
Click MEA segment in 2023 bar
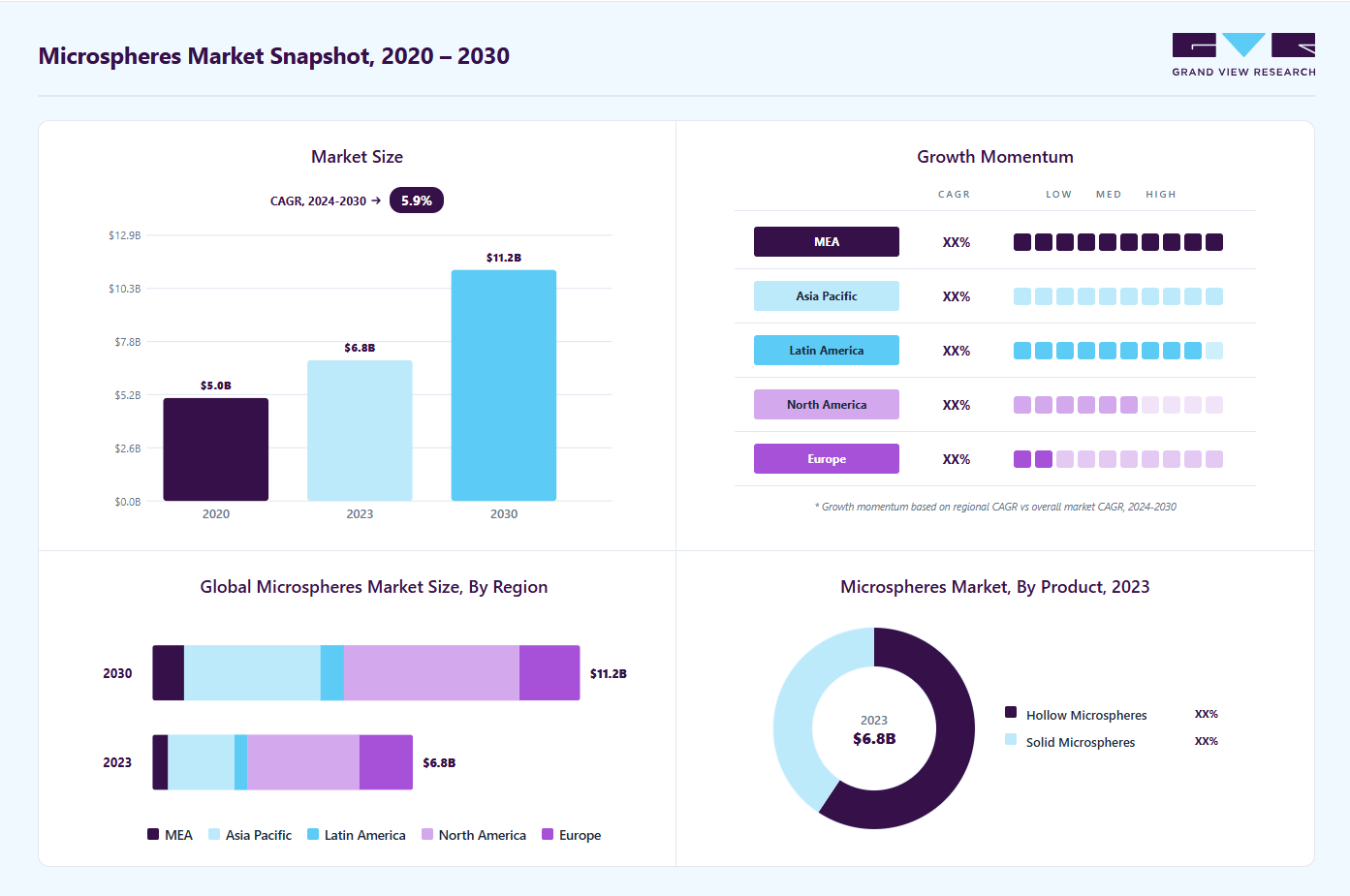[160, 762]
